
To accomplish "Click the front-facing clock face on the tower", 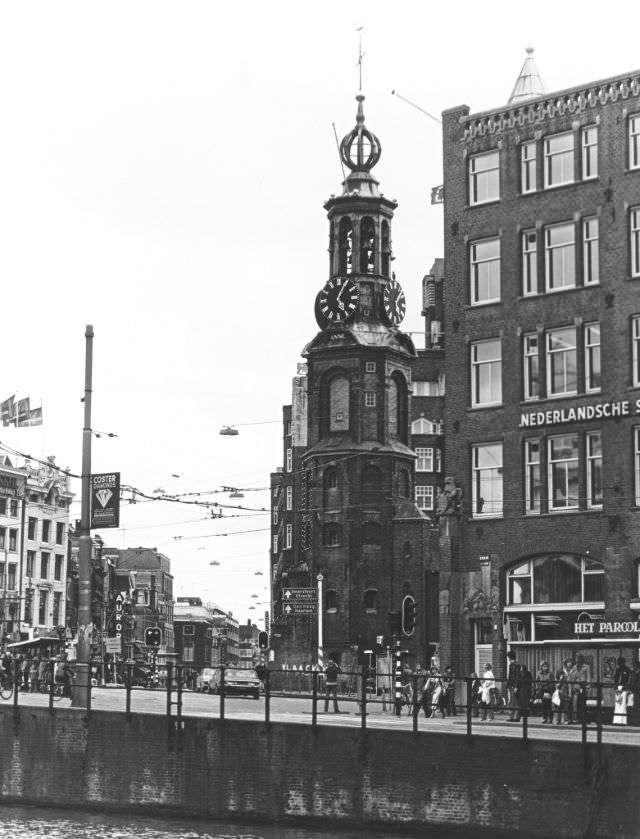I will coord(338,300).
